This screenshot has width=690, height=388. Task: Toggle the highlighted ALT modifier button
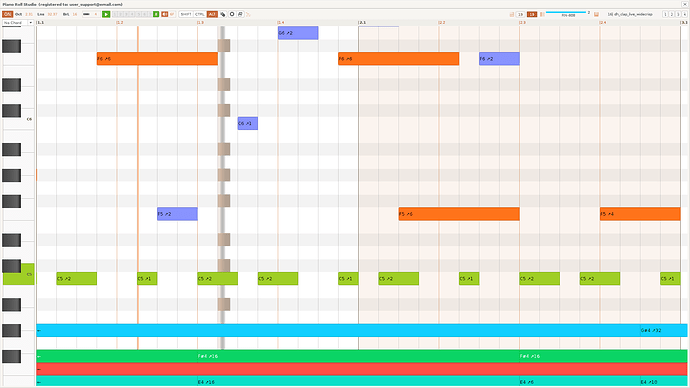tap(212, 15)
